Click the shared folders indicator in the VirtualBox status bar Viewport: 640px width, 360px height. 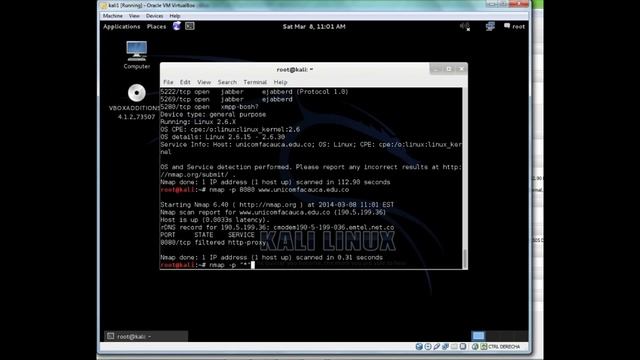tap(454, 347)
